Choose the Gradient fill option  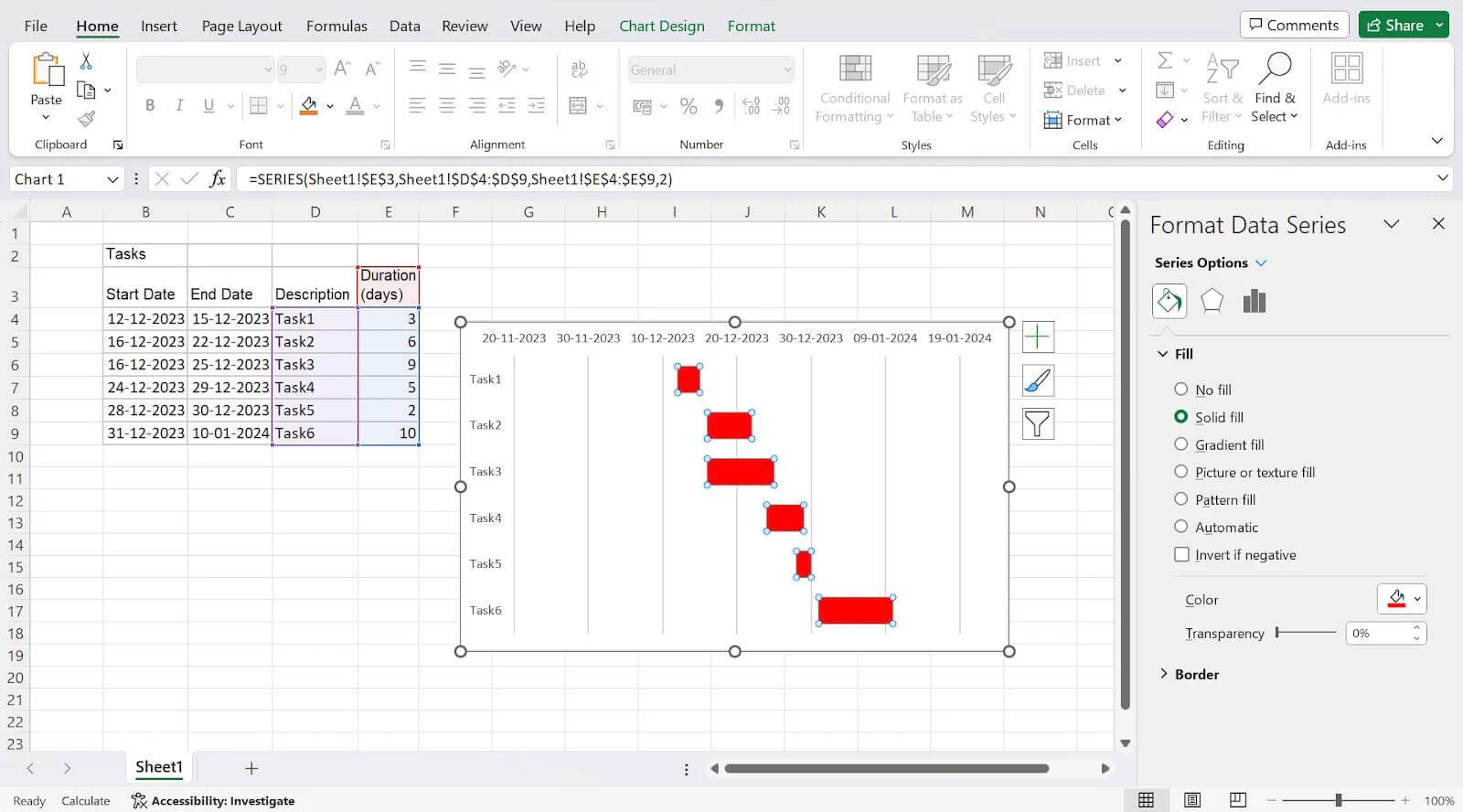[1181, 444]
